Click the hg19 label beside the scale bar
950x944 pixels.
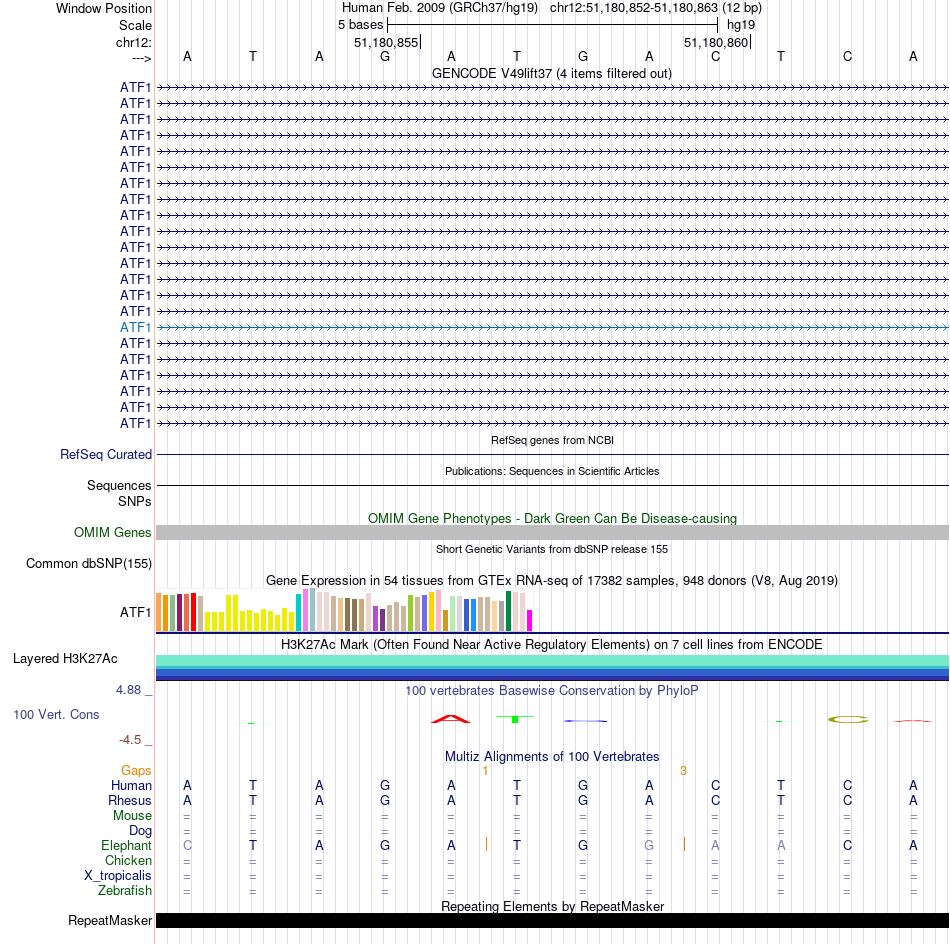741,25
